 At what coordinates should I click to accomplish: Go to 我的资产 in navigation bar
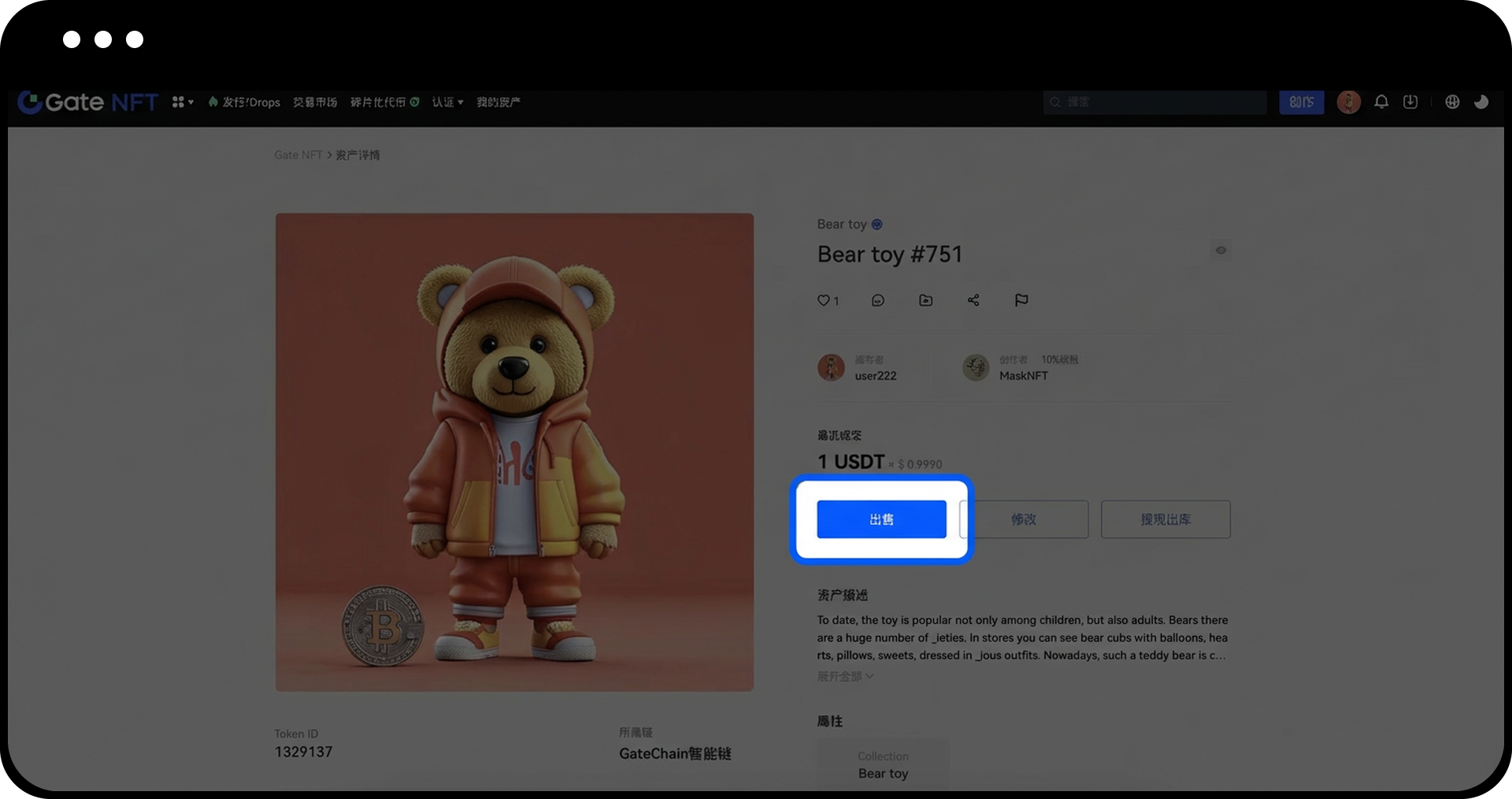(x=498, y=102)
